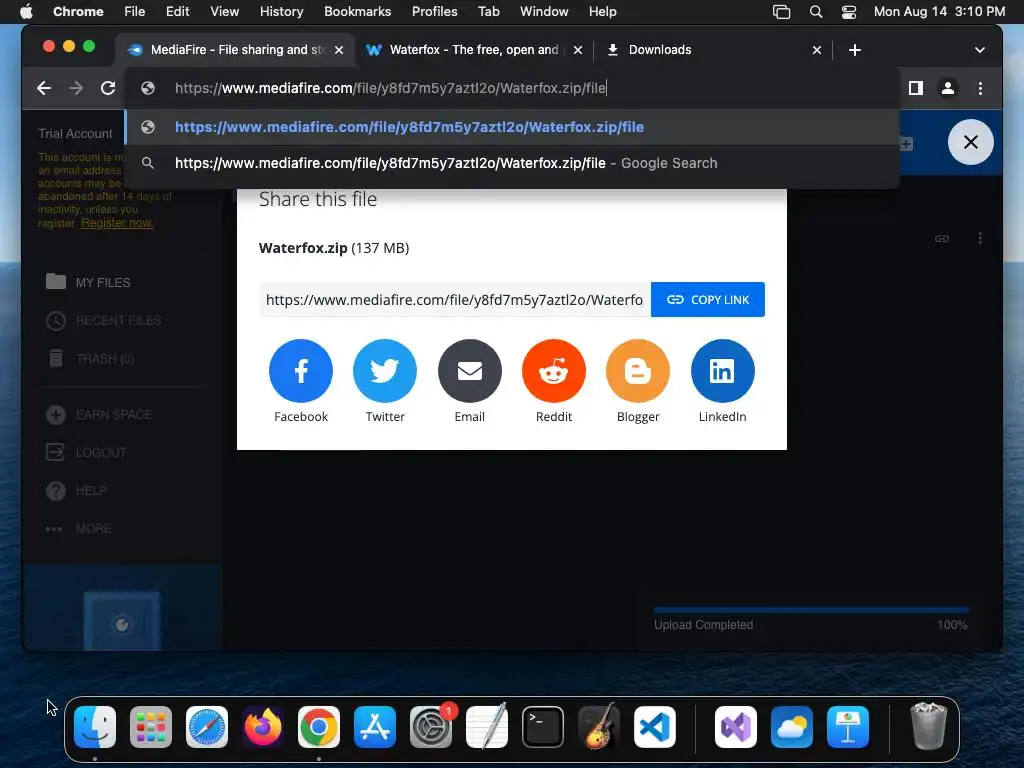
Task: Open file row three-dot options
Action: pos(980,238)
